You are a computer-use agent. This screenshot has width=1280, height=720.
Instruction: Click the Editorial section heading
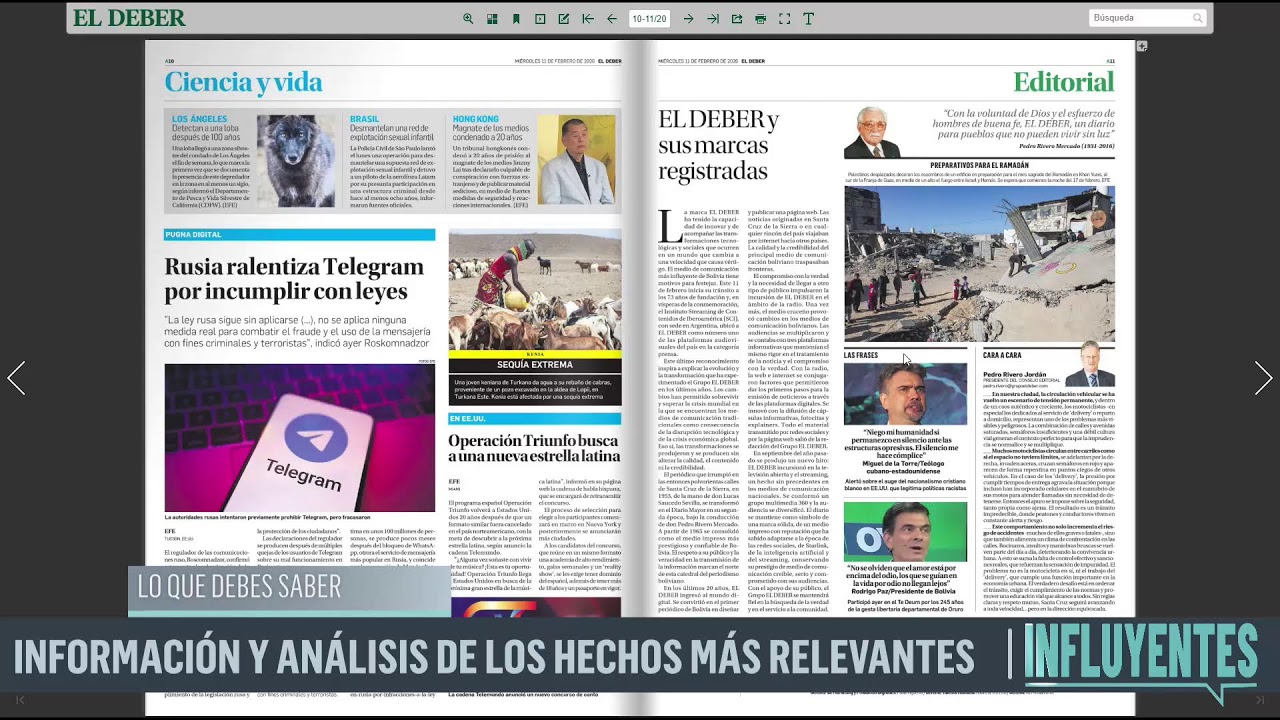click(1064, 82)
